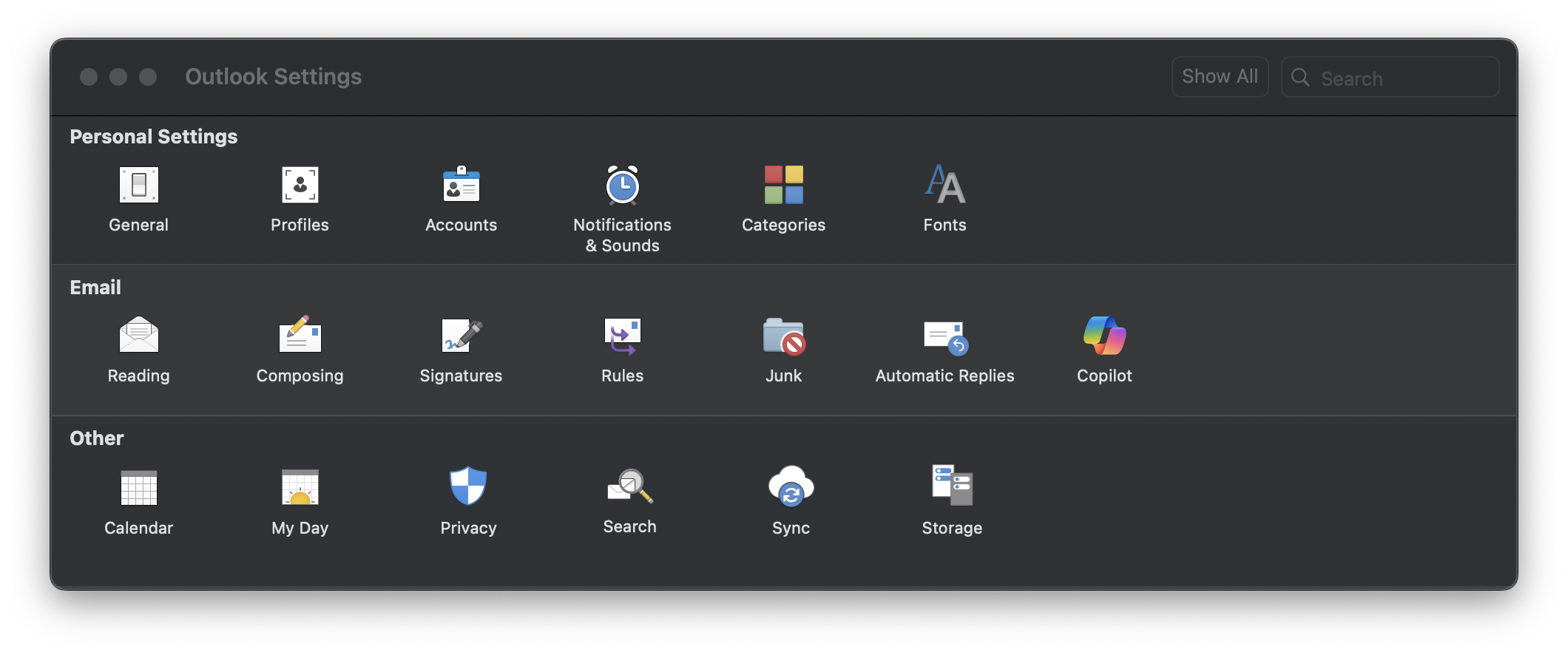
Task: Open the Rules settings icon
Action: pyautogui.click(x=623, y=336)
